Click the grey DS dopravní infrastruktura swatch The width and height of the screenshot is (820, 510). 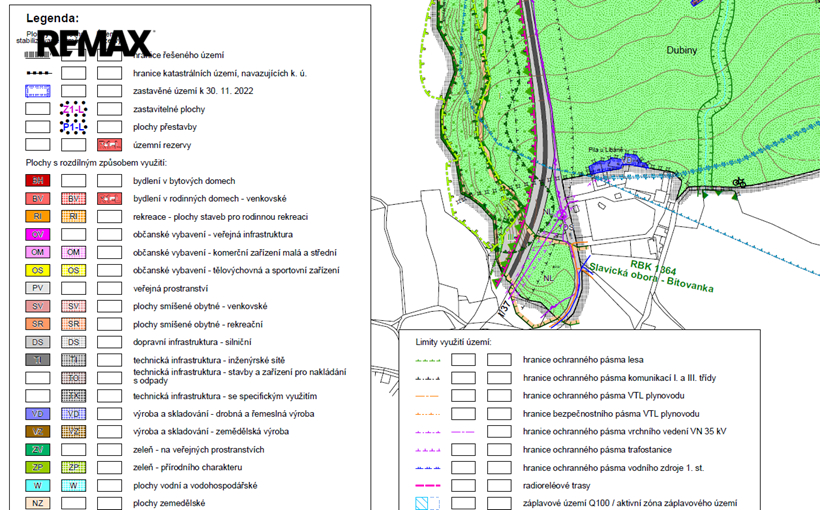38,342
